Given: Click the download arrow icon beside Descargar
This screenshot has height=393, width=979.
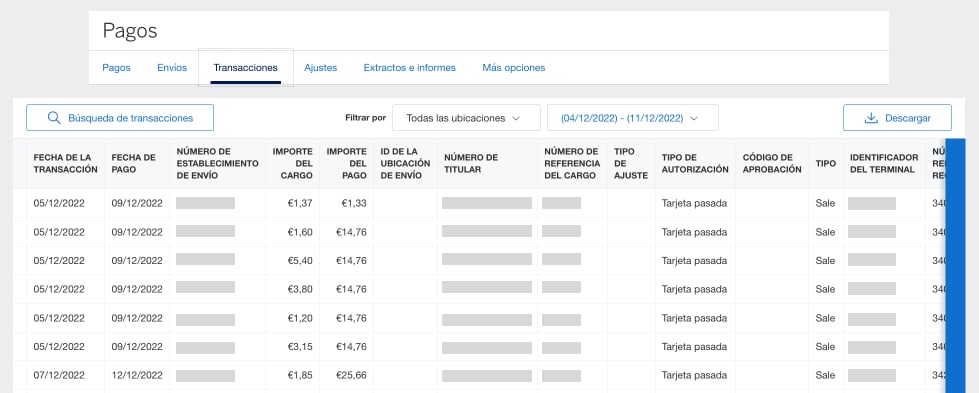Looking at the screenshot, I should pos(871,118).
